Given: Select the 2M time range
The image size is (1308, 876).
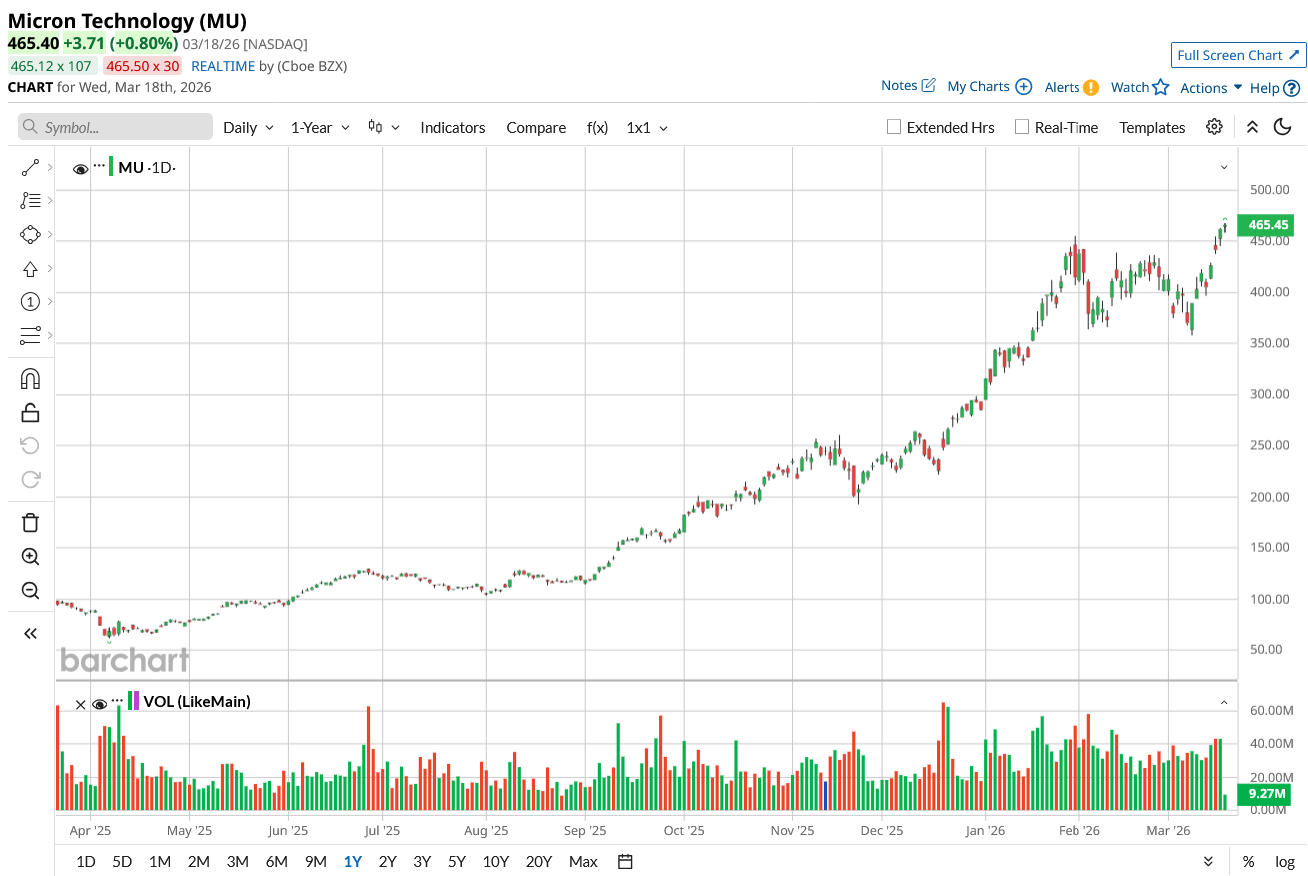Looking at the screenshot, I should 198,862.
